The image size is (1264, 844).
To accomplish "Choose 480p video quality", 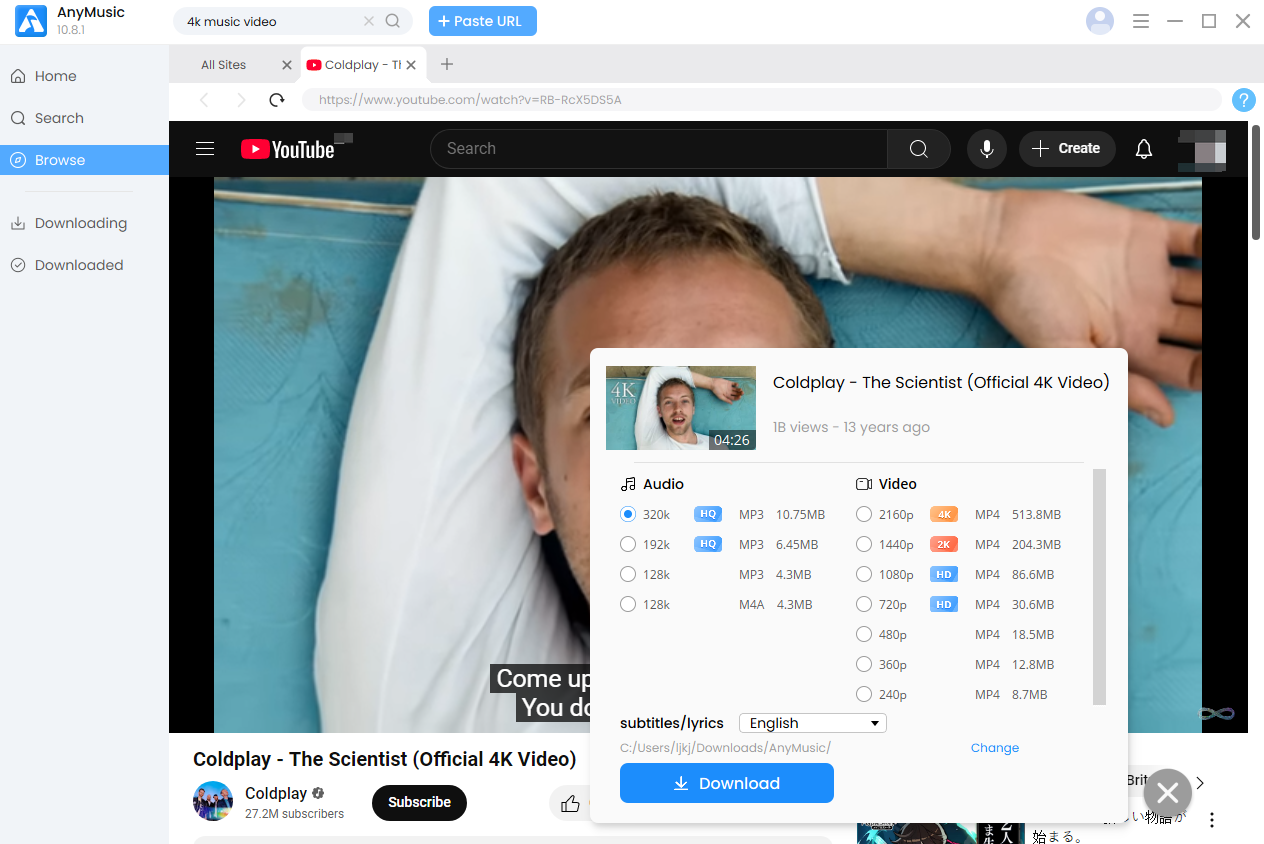I will pos(864,635).
